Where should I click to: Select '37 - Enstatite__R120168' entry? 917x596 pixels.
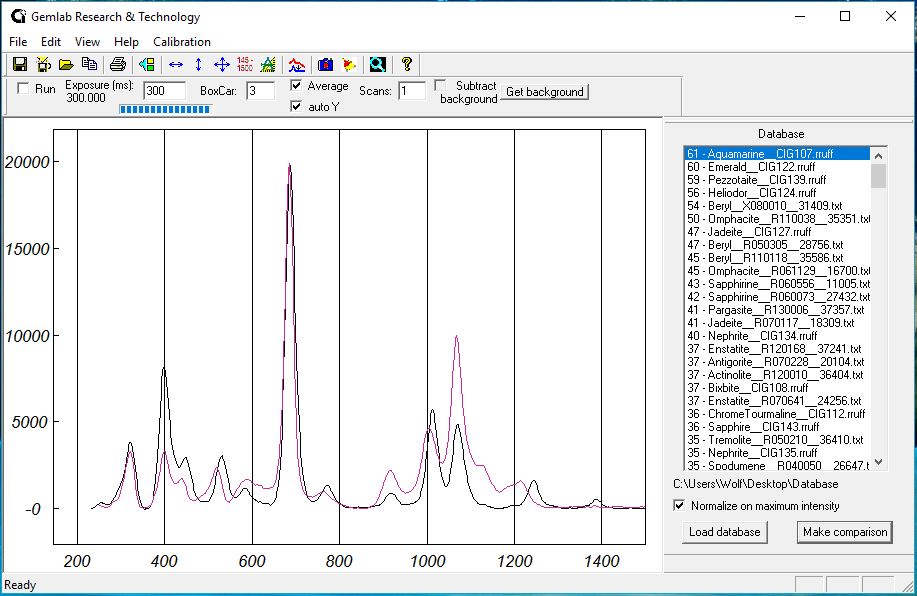777,349
